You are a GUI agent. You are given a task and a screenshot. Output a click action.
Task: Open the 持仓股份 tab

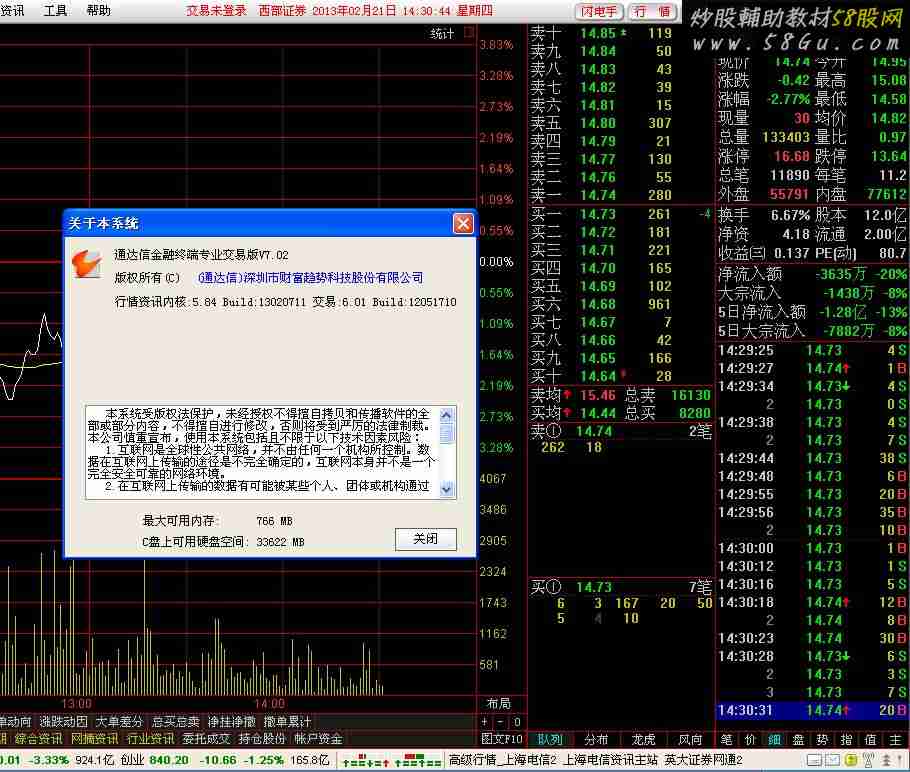click(x=262, y=739)
